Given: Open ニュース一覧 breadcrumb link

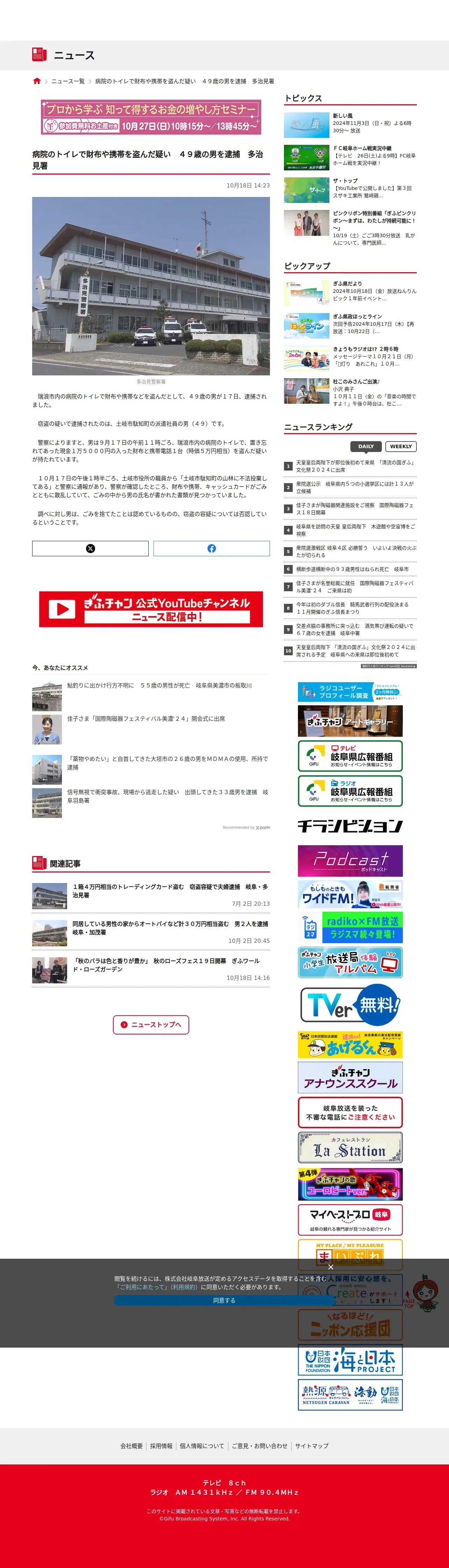Looking at the screenshot, I should (x=68, y=81).
